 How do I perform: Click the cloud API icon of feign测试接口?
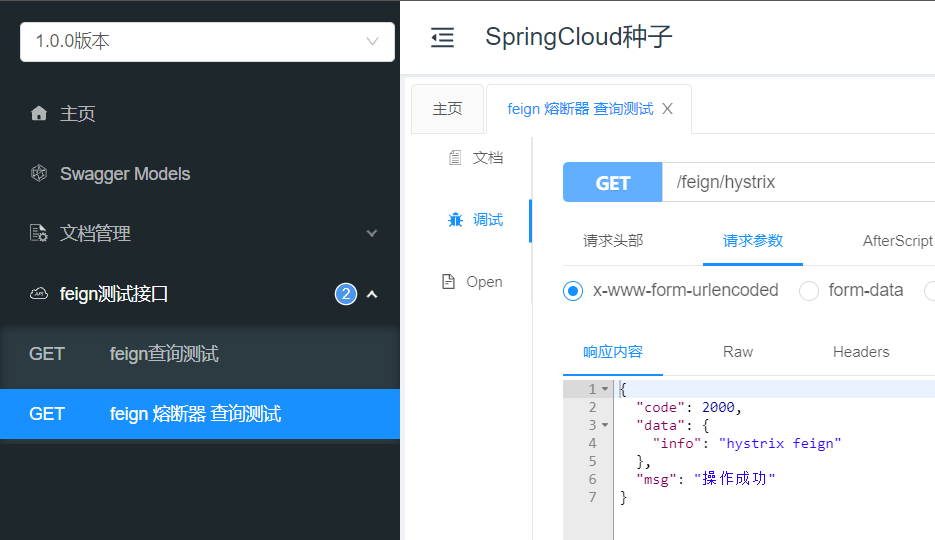(39, 293)
